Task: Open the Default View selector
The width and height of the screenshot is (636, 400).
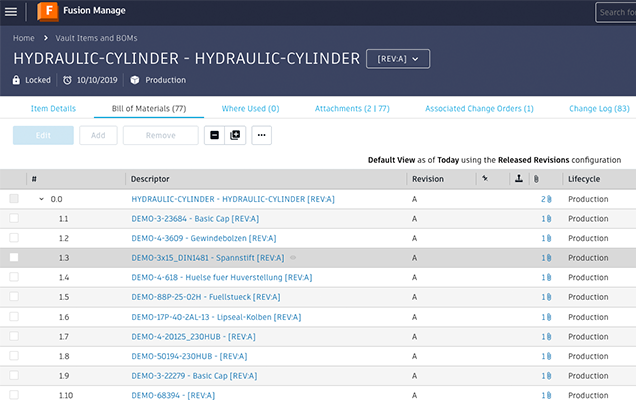Action: [398, 160]
